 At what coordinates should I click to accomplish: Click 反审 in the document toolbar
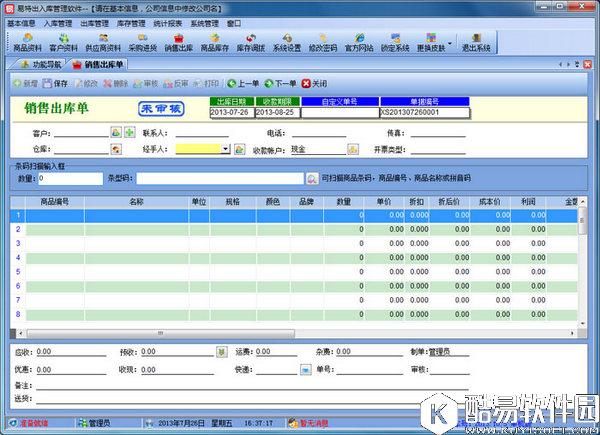pyautogui.click(x=176, y=83)
